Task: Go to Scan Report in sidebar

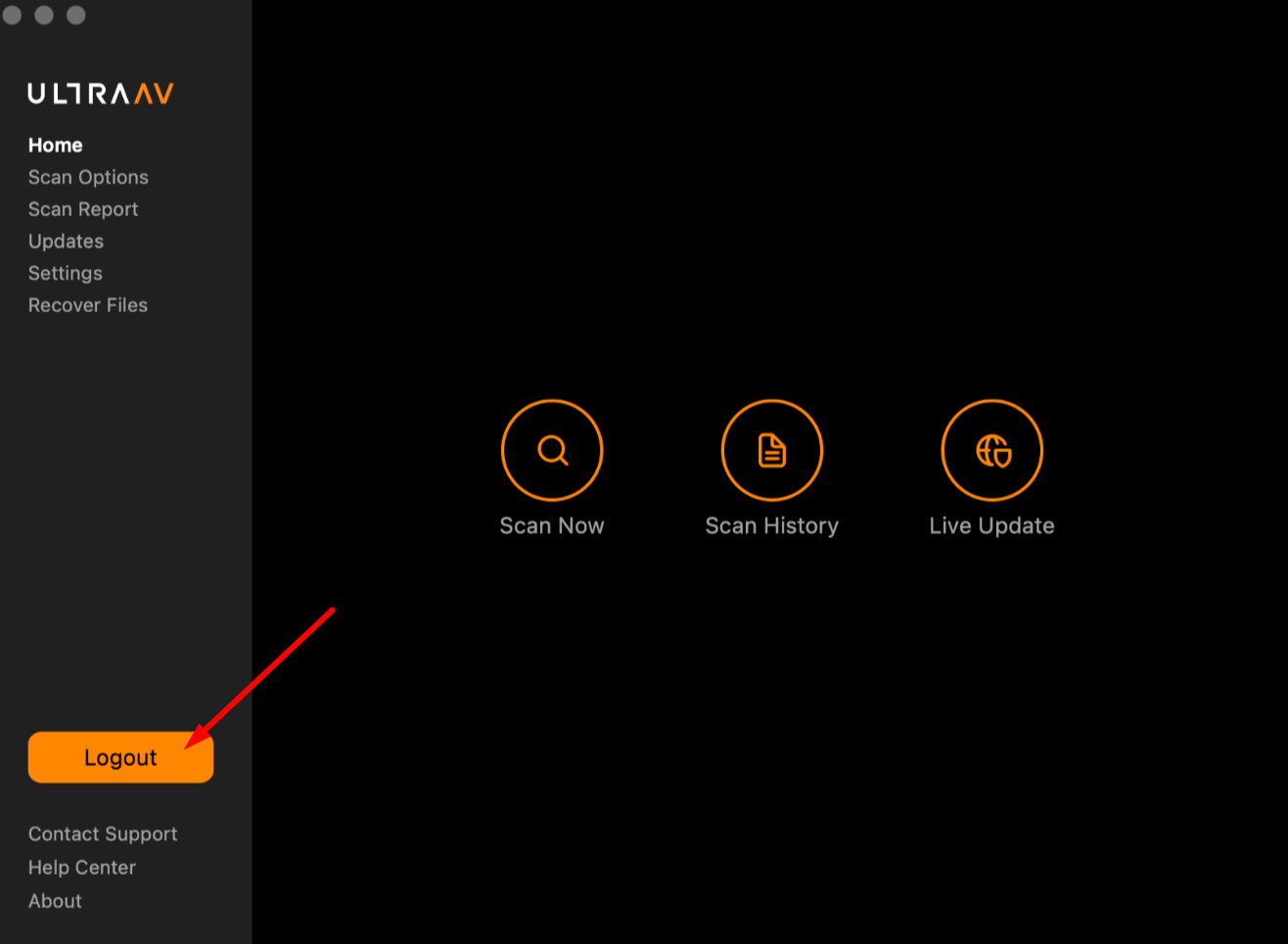Action: click(x=83, y=209)
